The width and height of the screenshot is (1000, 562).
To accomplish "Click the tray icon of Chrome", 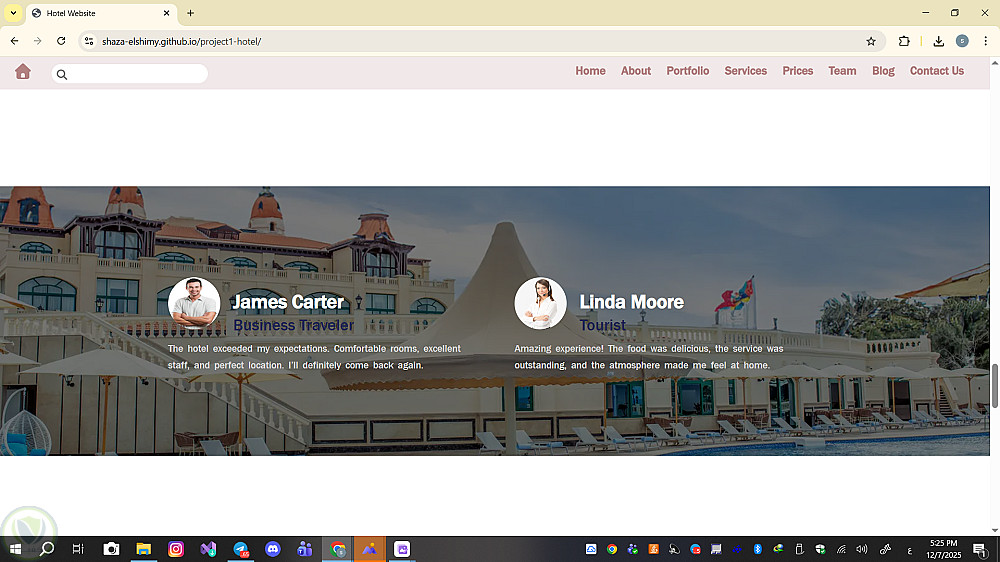I will [612, 549].
